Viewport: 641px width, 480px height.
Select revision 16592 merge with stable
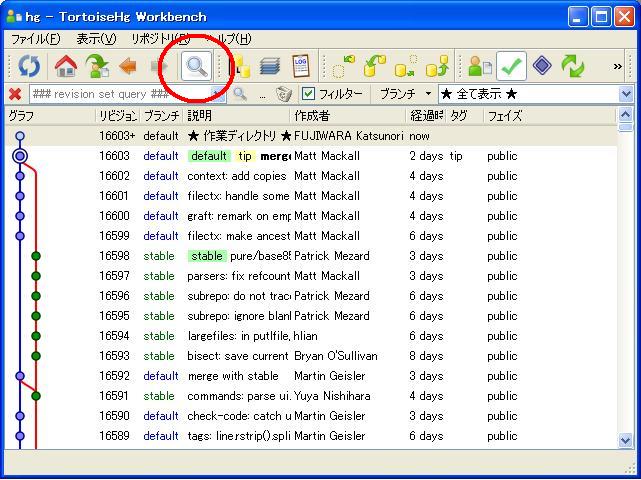point(311,376)
